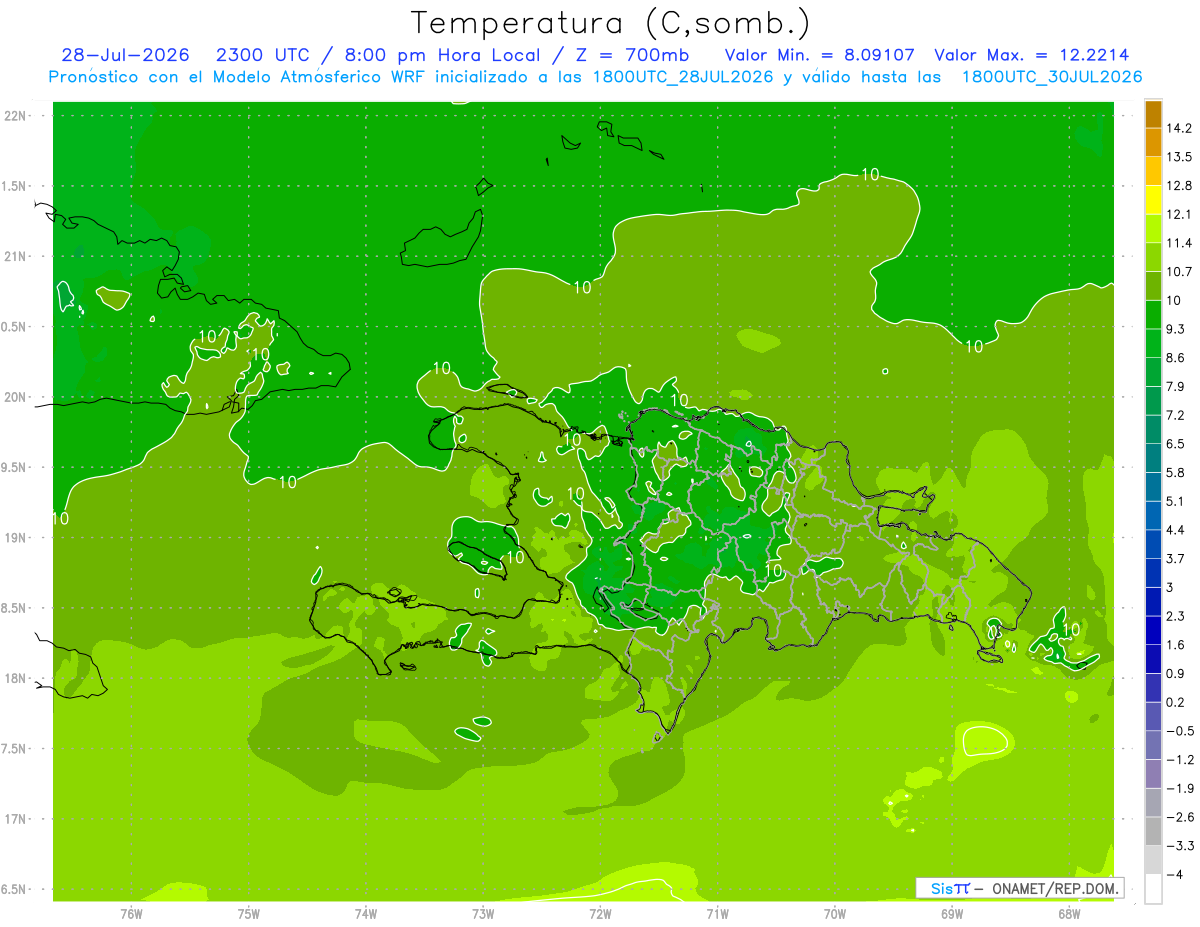Click the legend value "10.7"
1200x927 pixels.
pyautogui.click(x=1180, y=272)
